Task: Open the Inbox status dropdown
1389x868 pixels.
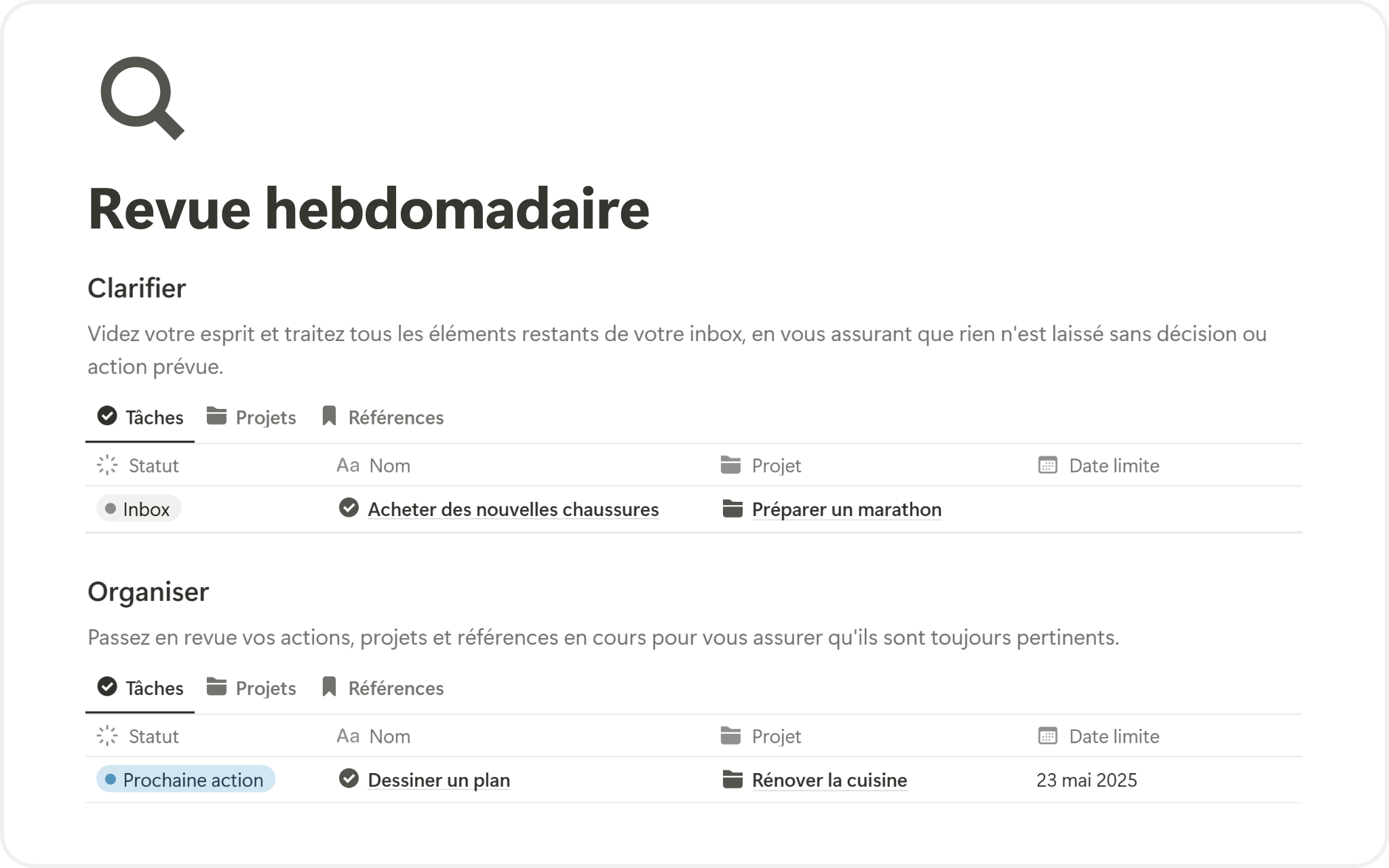Action: pyautogui.click(x=139, y=509)
